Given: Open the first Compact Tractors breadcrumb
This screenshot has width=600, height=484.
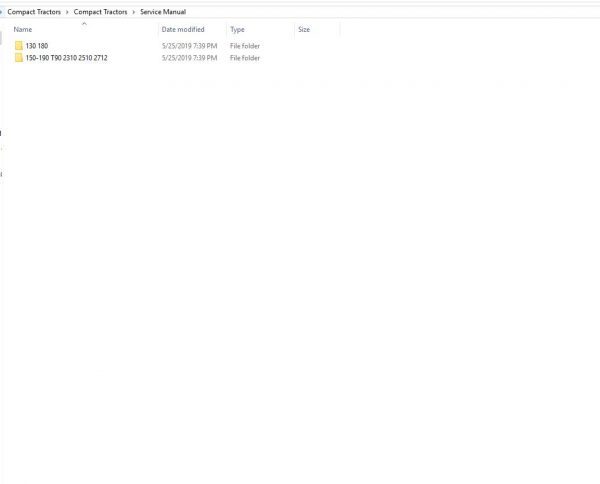Looking at the screenshot, I should (x=34, y=12).
